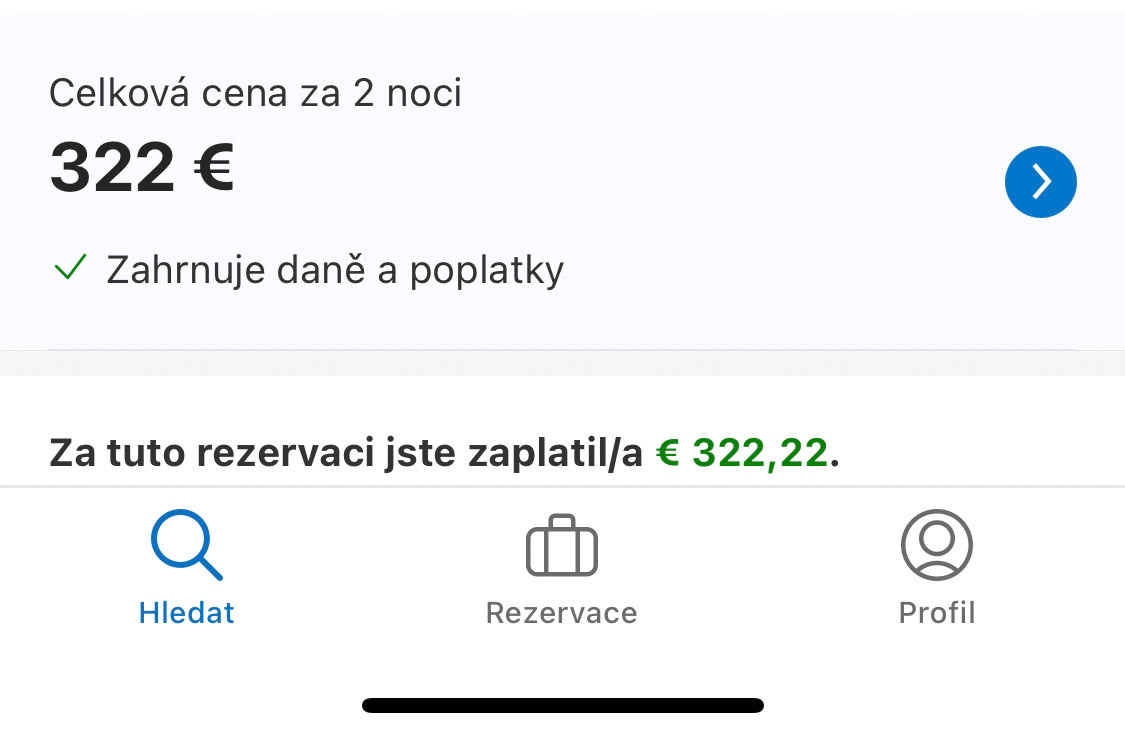The image size is (1125, 737).
Task: Tap the word 'Celková' in the heading
Action: [x=120, y=94]
